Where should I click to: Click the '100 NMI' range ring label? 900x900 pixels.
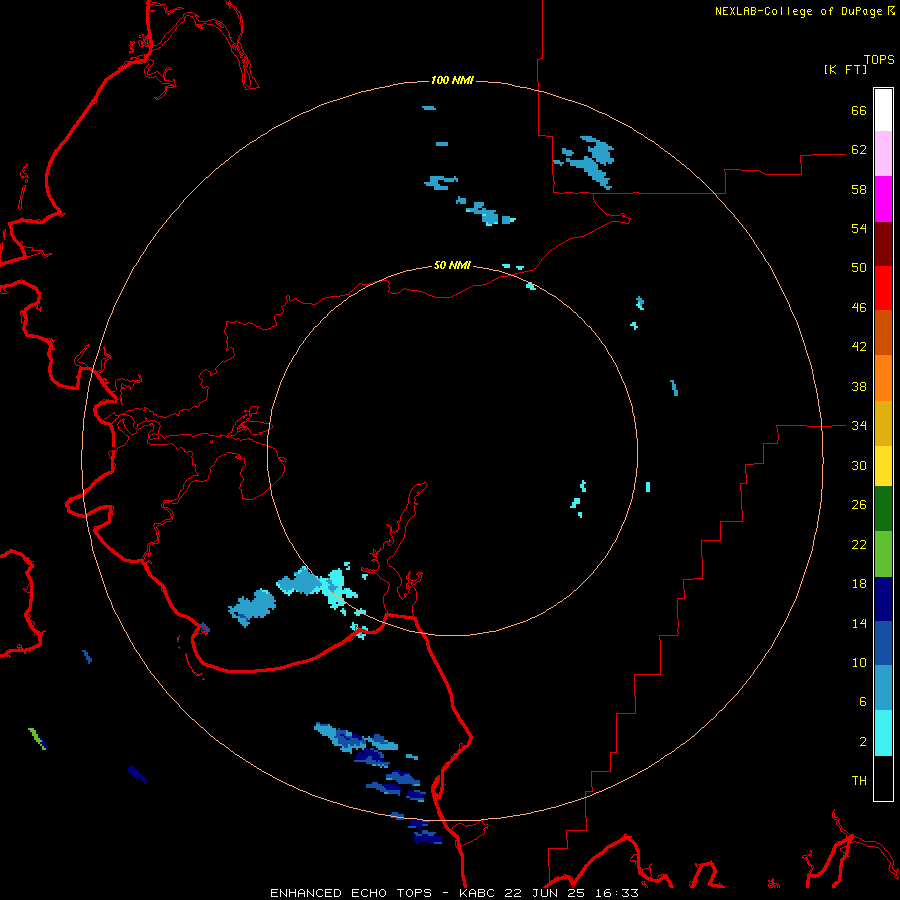point(452,80)
